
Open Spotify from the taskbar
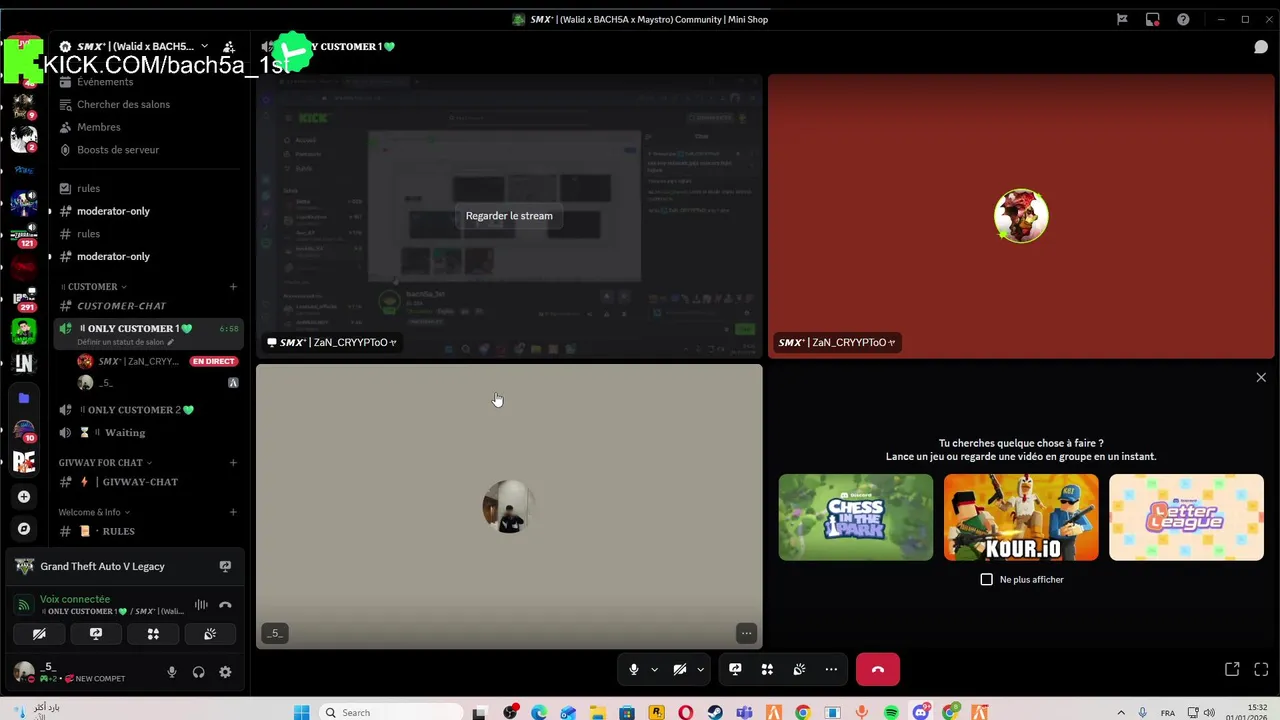pyautogui.click(x=891, y=712)
